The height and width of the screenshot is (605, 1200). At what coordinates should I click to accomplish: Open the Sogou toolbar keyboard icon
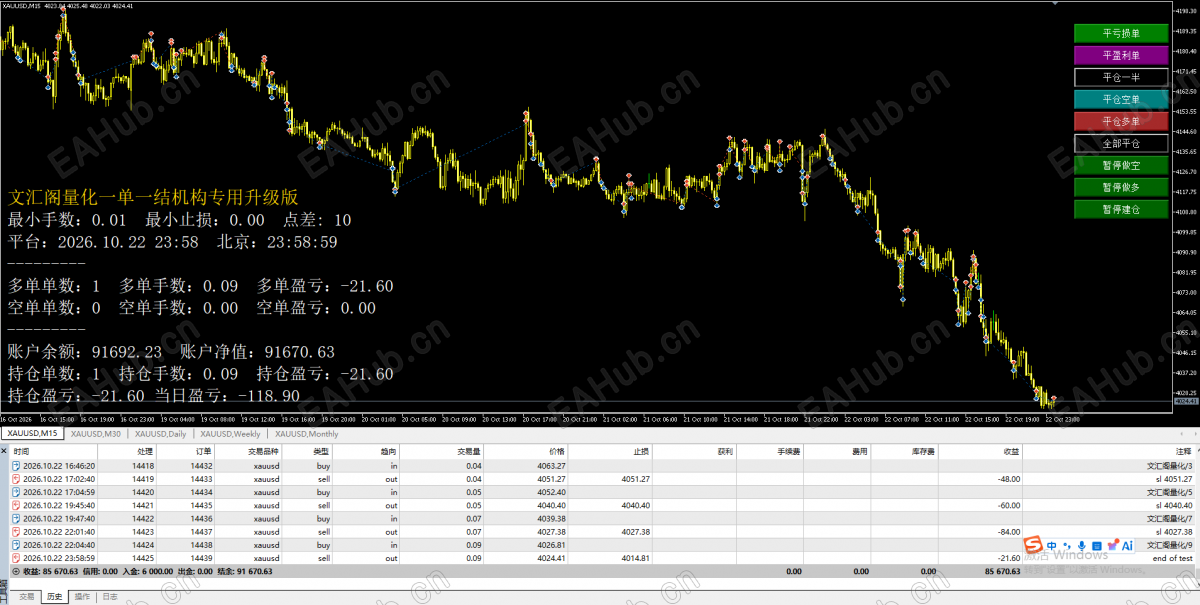[1098, 546]
